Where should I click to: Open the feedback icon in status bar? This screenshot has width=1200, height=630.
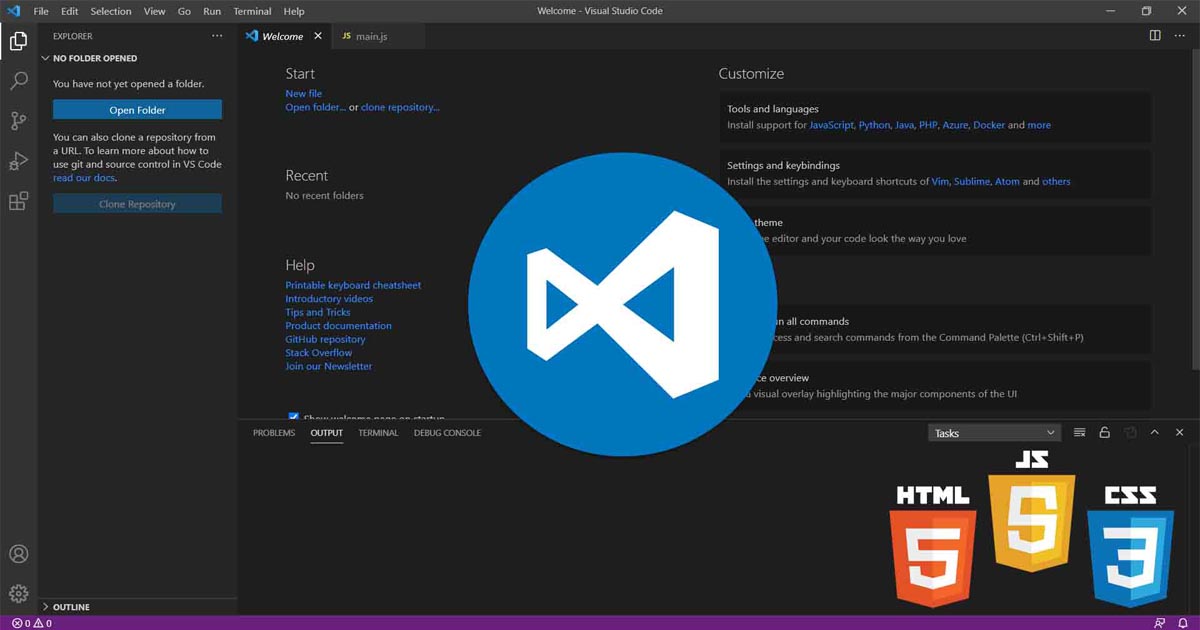click(x=1160, y=623)
